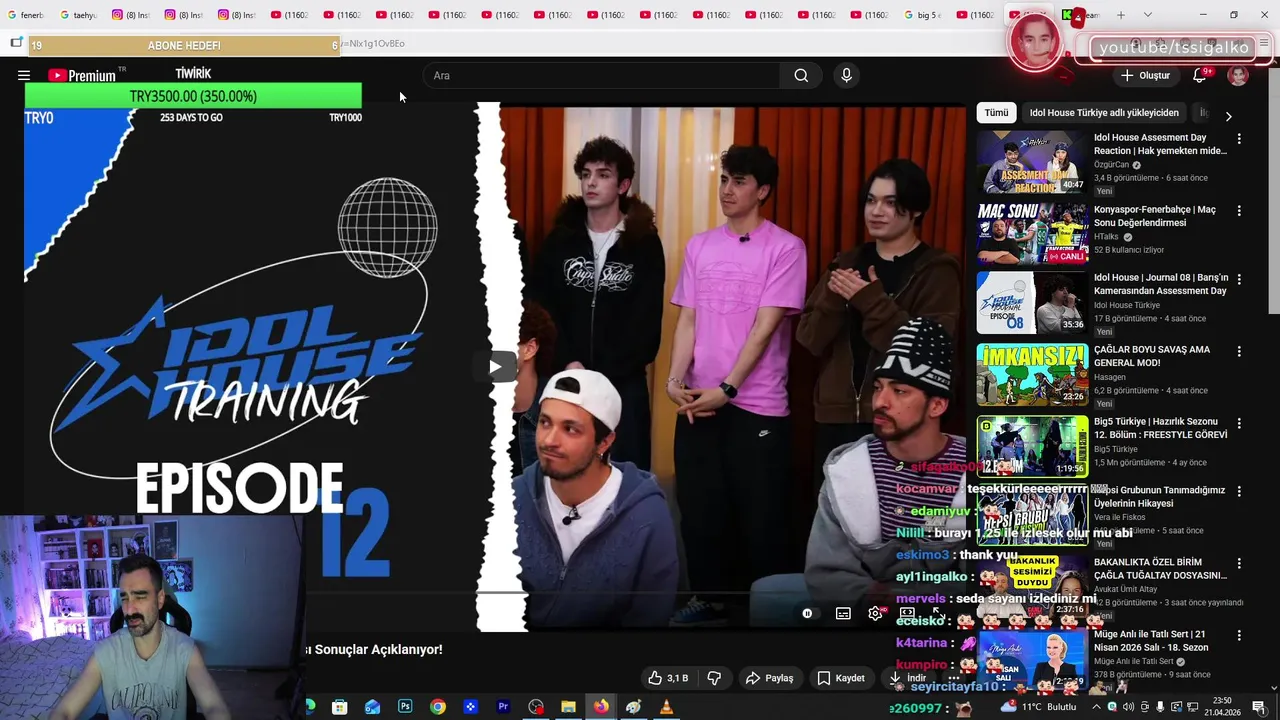Save video with Kaydet button
This screenshot has width=1280, height=720.
click(841, 678)
